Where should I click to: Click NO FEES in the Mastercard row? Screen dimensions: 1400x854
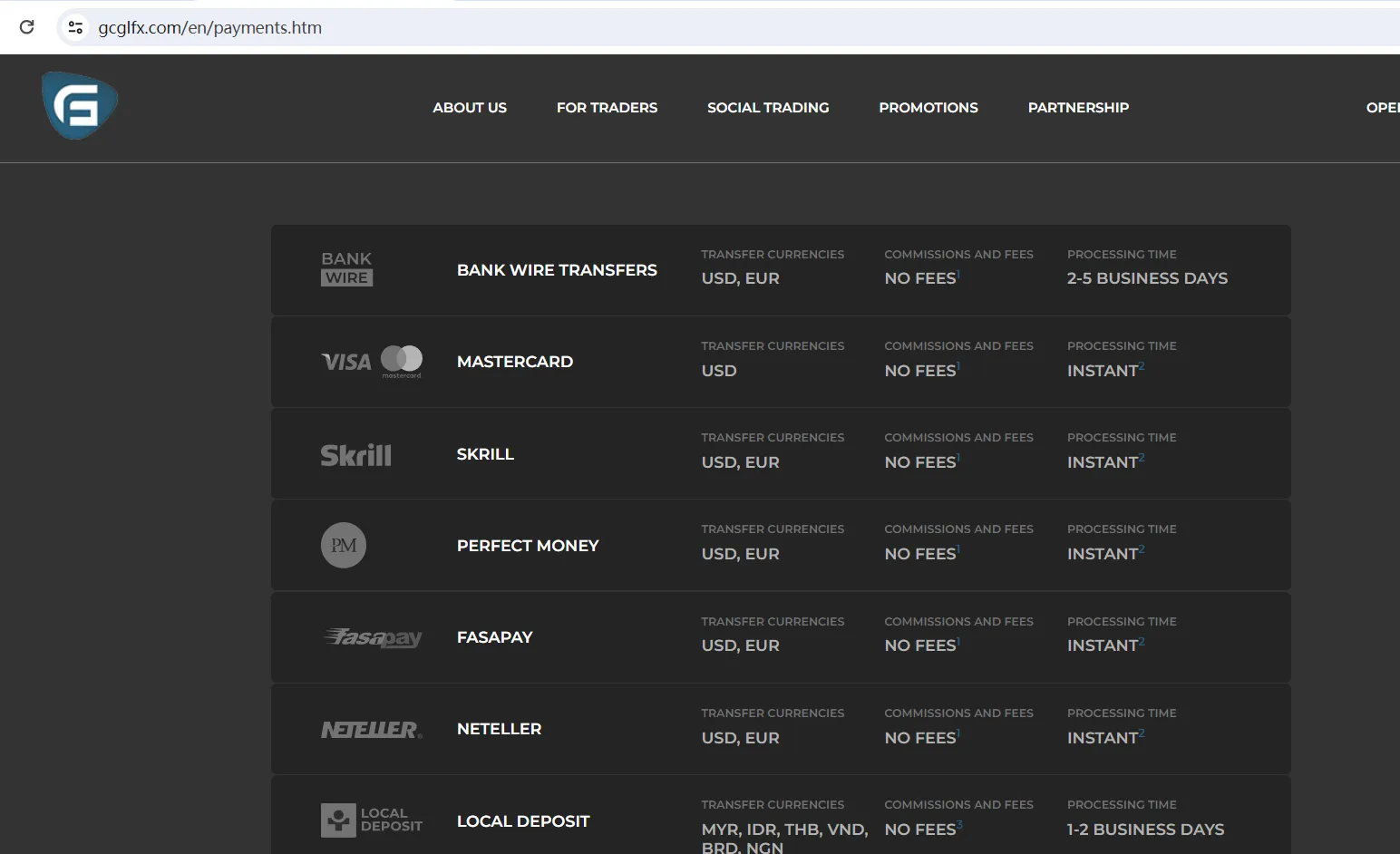[920, 371]
